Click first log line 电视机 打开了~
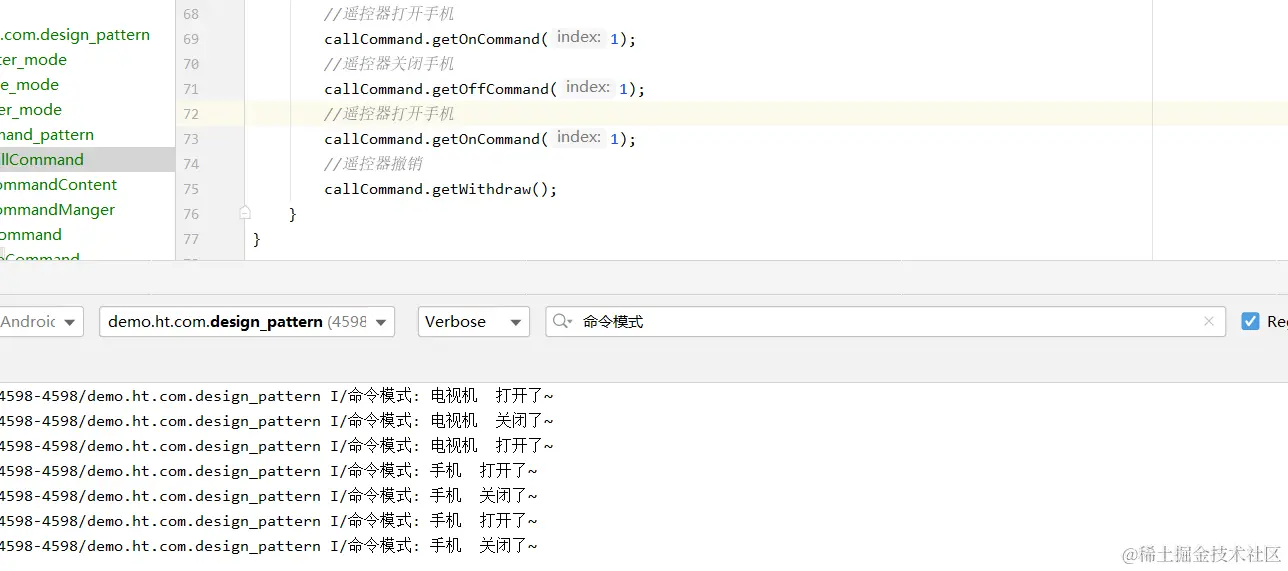This screenshot has width=1288, height=571. [277, 396]
